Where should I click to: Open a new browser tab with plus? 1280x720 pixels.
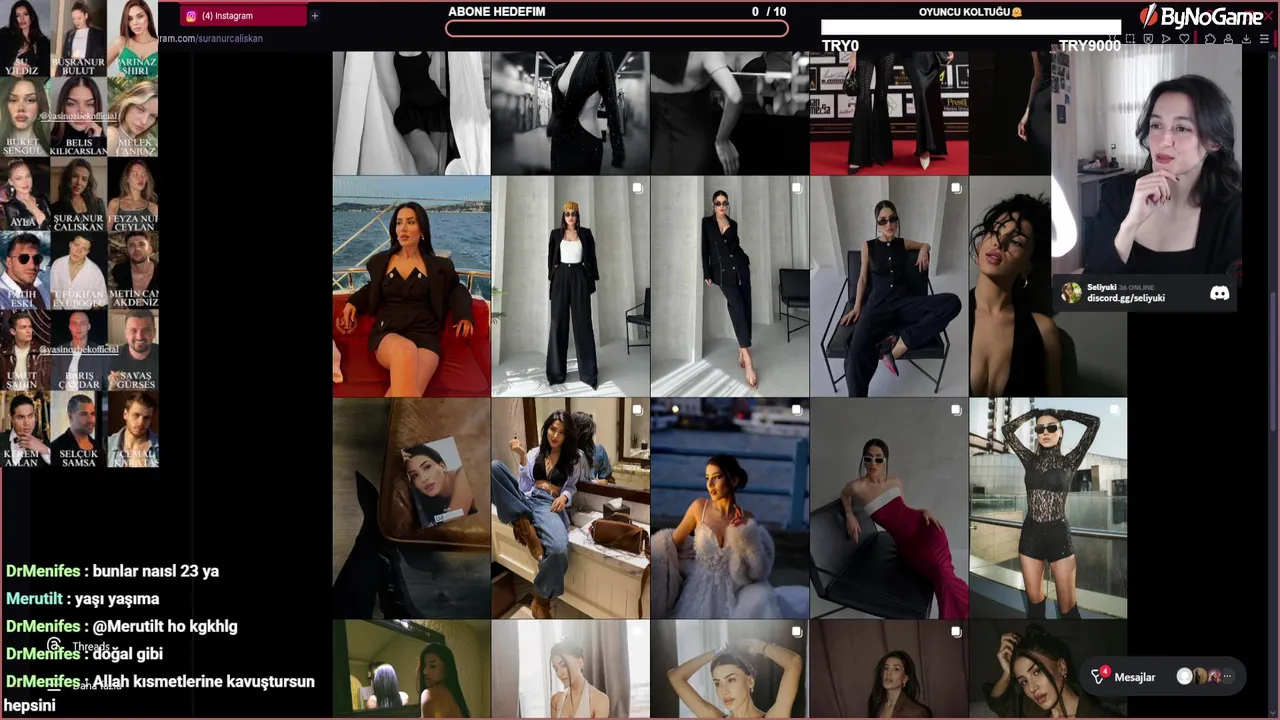pos(314,16)
